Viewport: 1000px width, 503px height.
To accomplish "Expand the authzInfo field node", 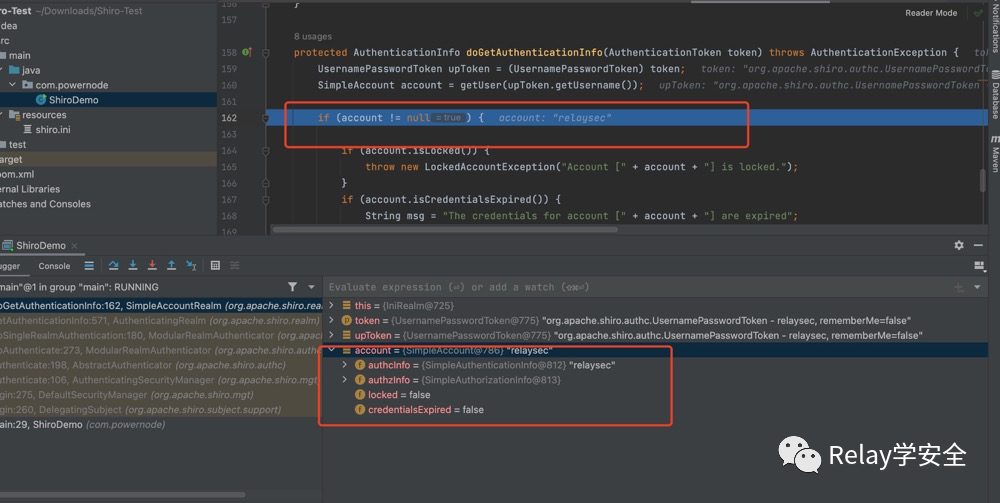I will (344, 379).
